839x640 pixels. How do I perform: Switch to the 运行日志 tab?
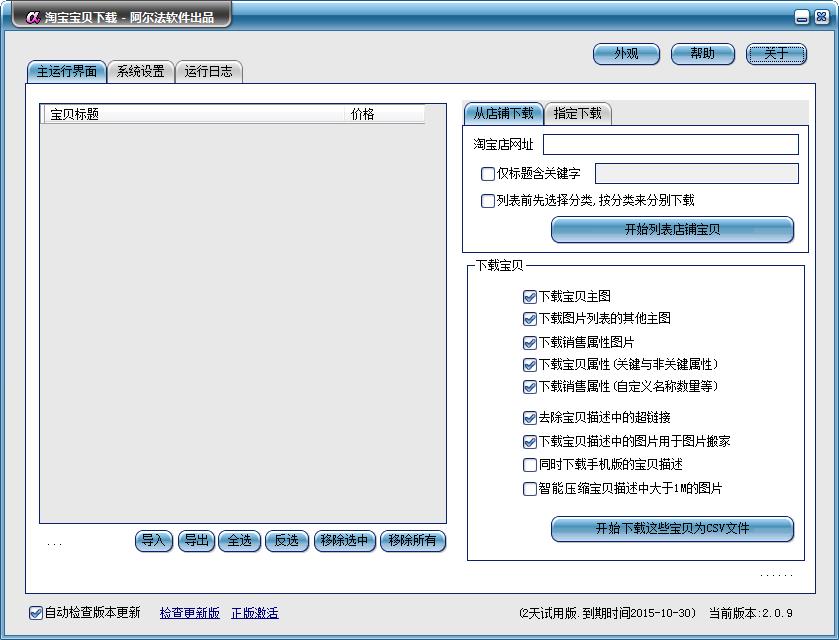pos(209,72)
